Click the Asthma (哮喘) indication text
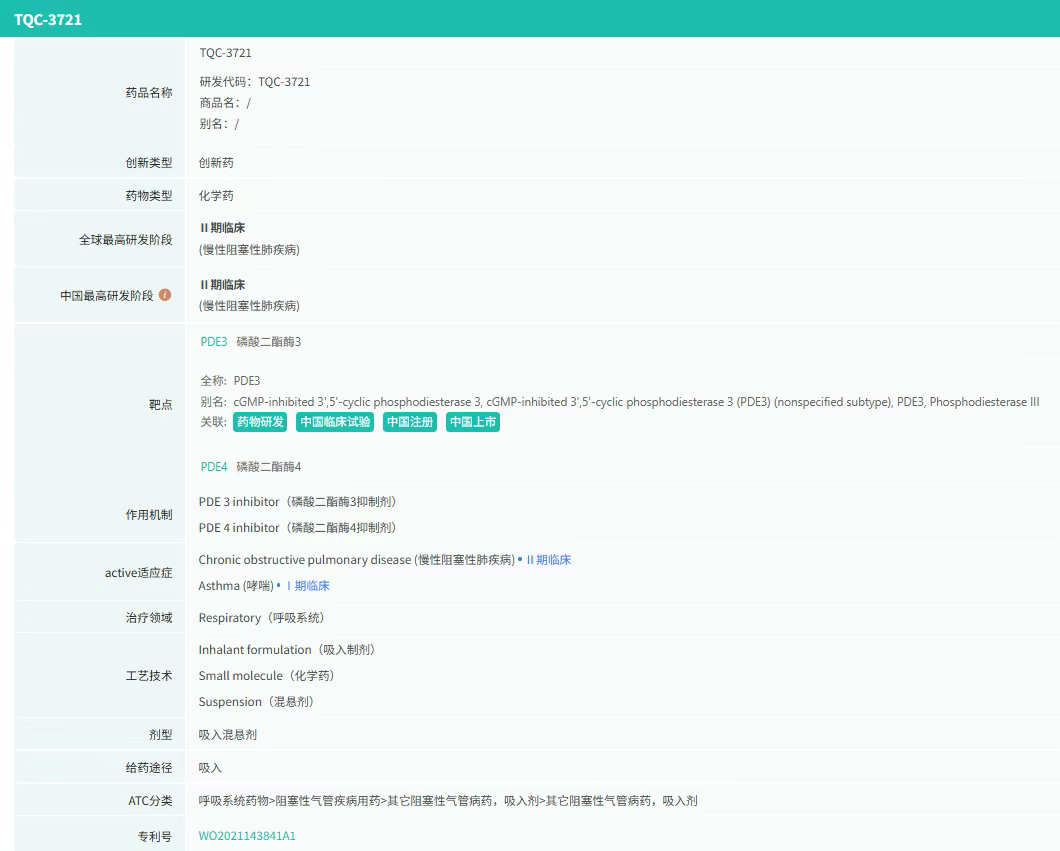 click(235, 586)
